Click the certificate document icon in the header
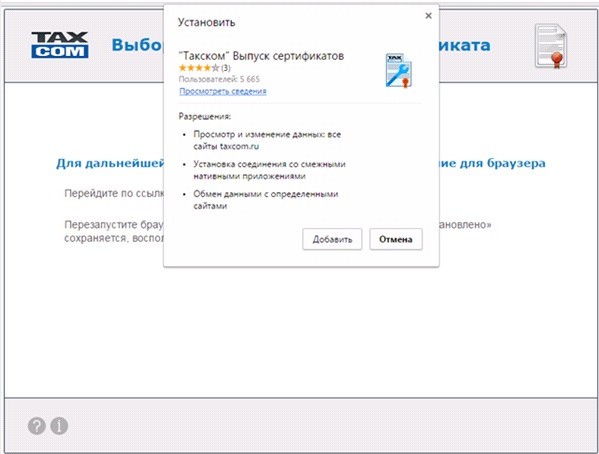Image resolution: width=599 pixels, height=454 pixels. click(x=550, y=46)
